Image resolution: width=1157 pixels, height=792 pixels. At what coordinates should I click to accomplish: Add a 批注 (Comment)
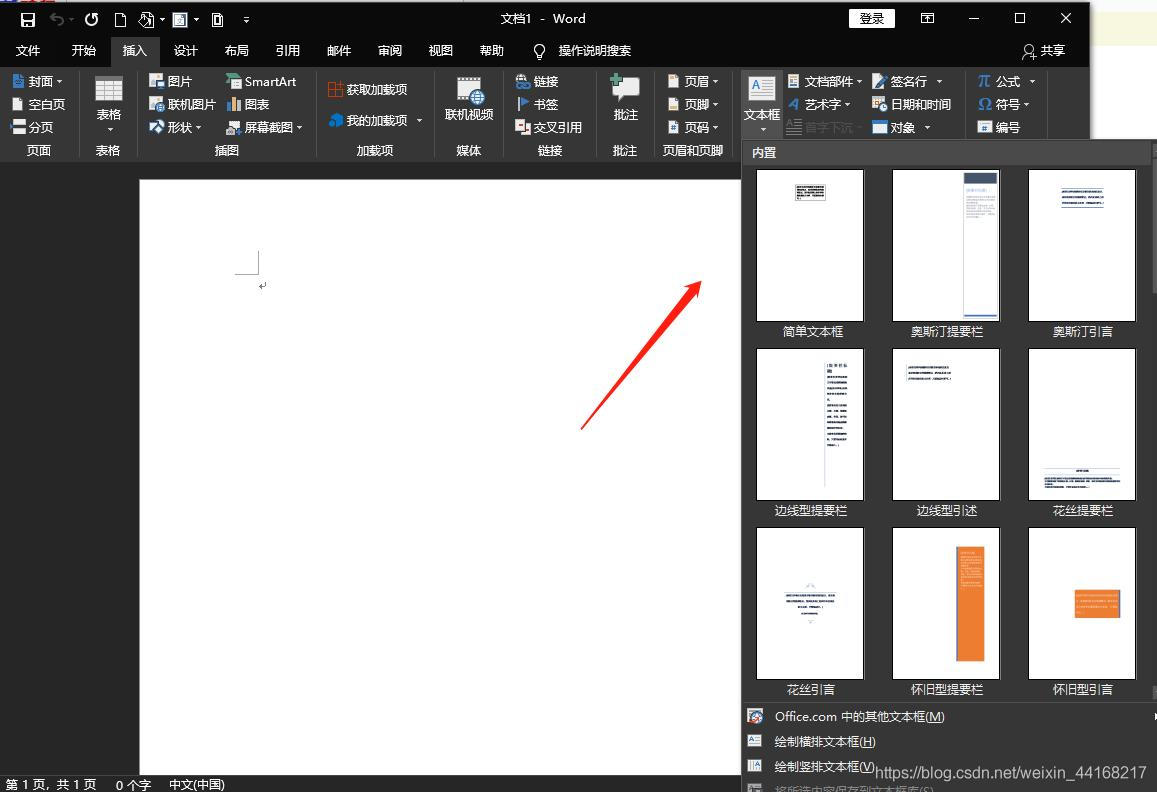click(625, 100)
